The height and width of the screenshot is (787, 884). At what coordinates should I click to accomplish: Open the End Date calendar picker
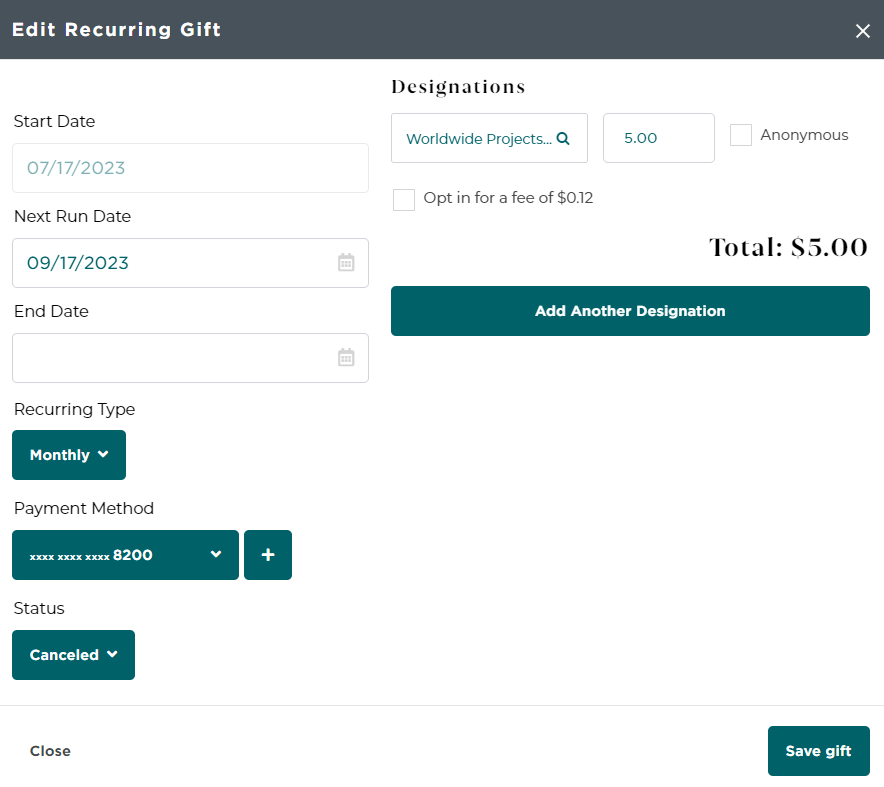[x=346, y=358]
